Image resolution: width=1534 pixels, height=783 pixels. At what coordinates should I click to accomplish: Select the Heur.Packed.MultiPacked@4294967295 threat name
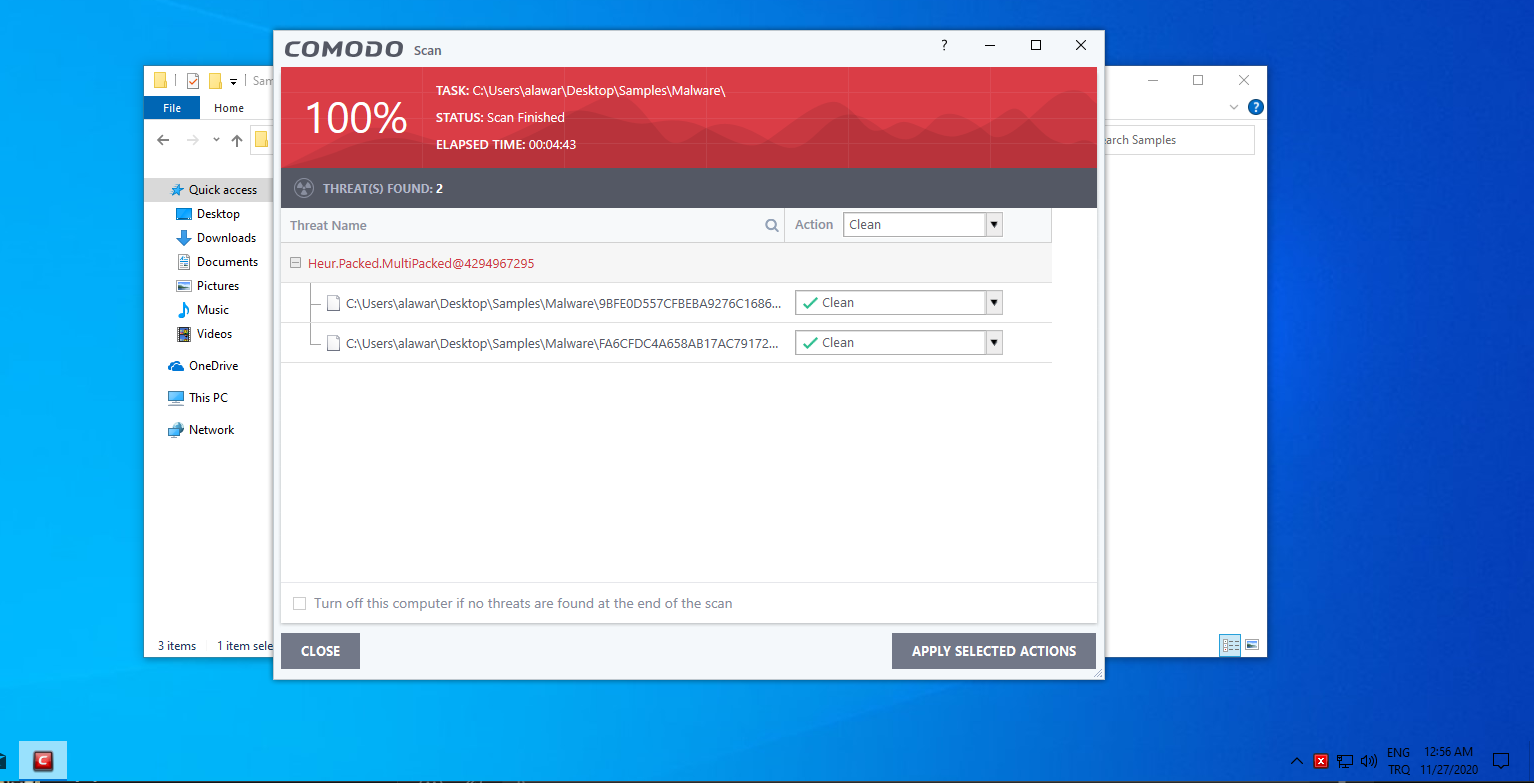421,264
